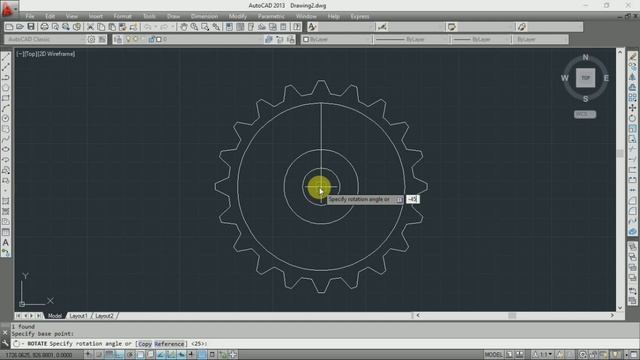Select the Hatch tool
Viewport: 640px width, 360px height.
click(6, 201)
